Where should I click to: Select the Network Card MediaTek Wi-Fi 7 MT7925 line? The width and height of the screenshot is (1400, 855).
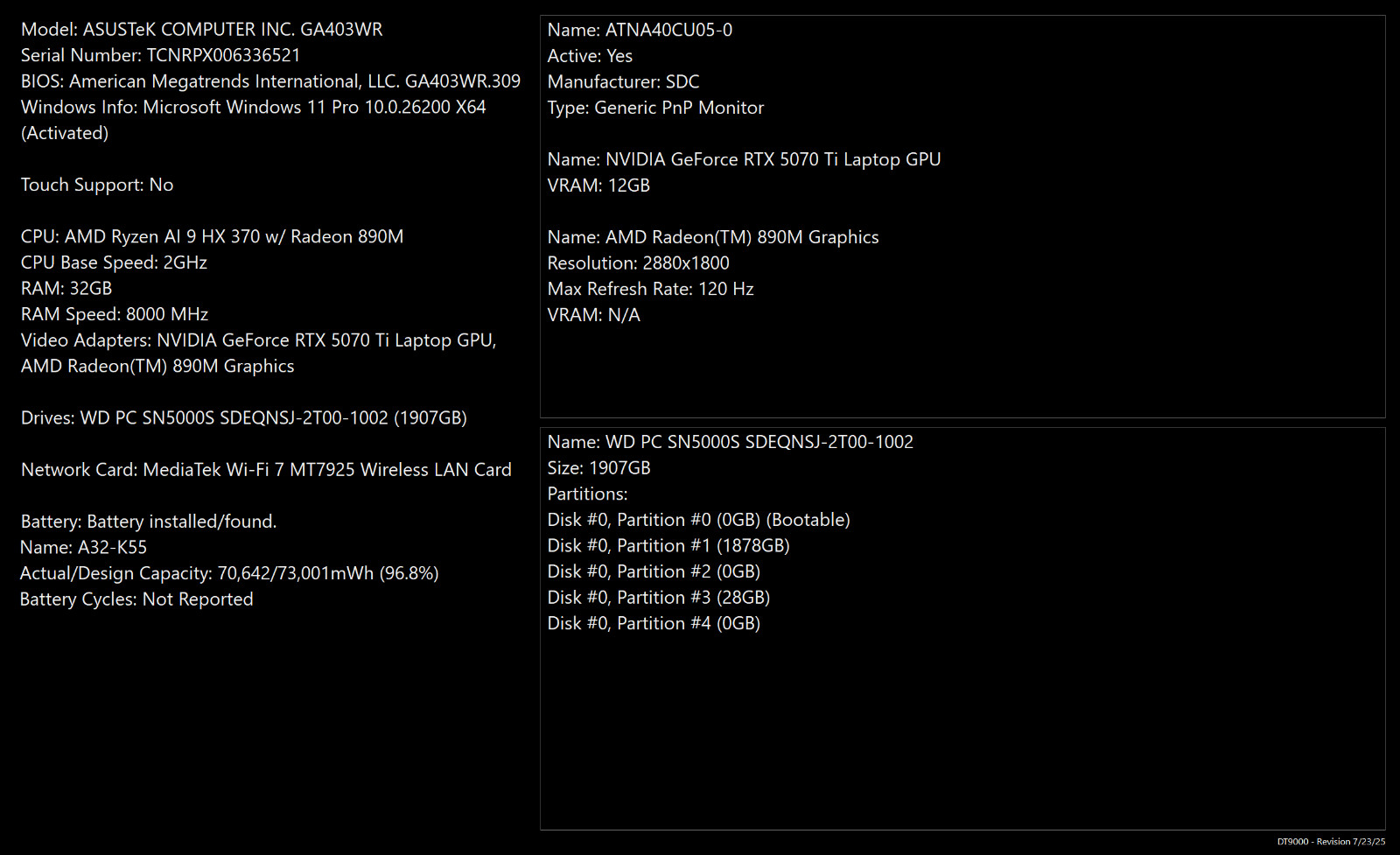266,470
